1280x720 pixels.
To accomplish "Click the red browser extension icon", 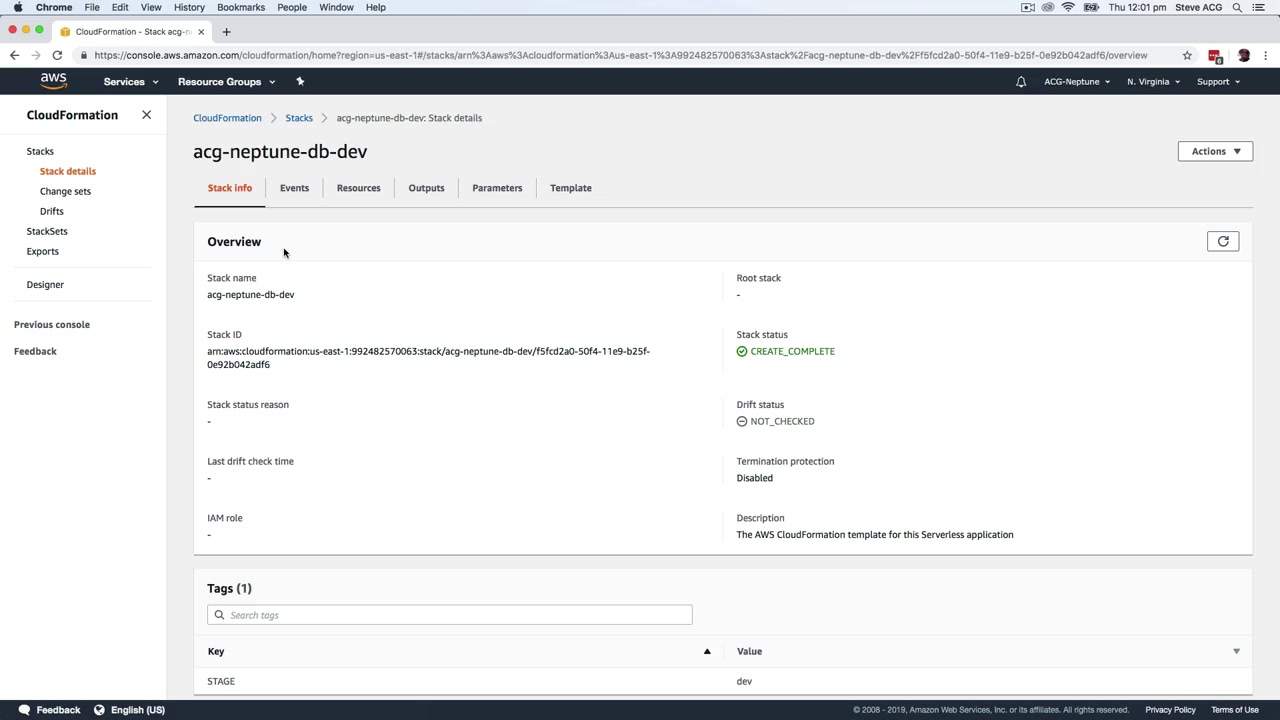I will 1215,56.
